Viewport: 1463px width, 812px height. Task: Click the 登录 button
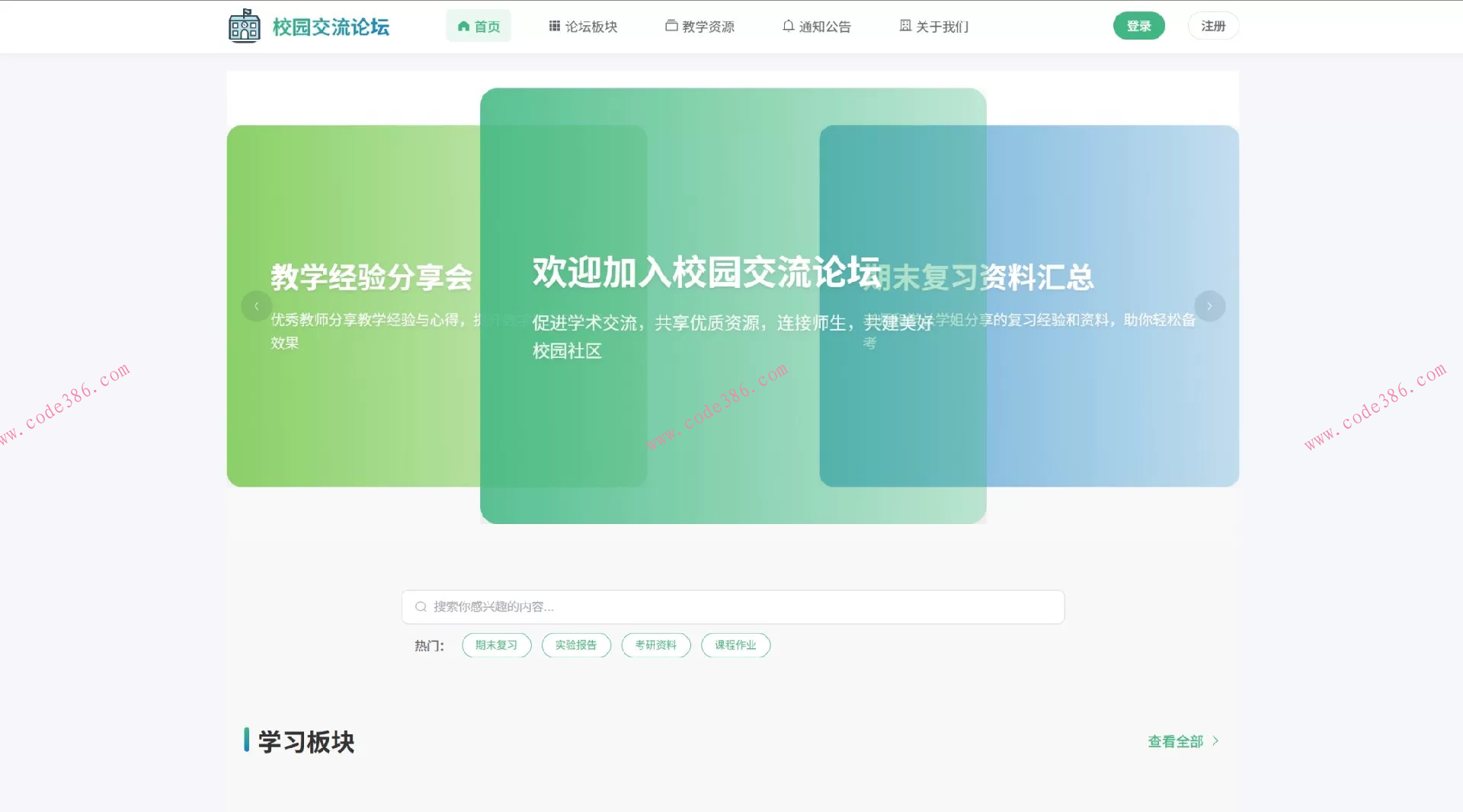(1138, 24)
